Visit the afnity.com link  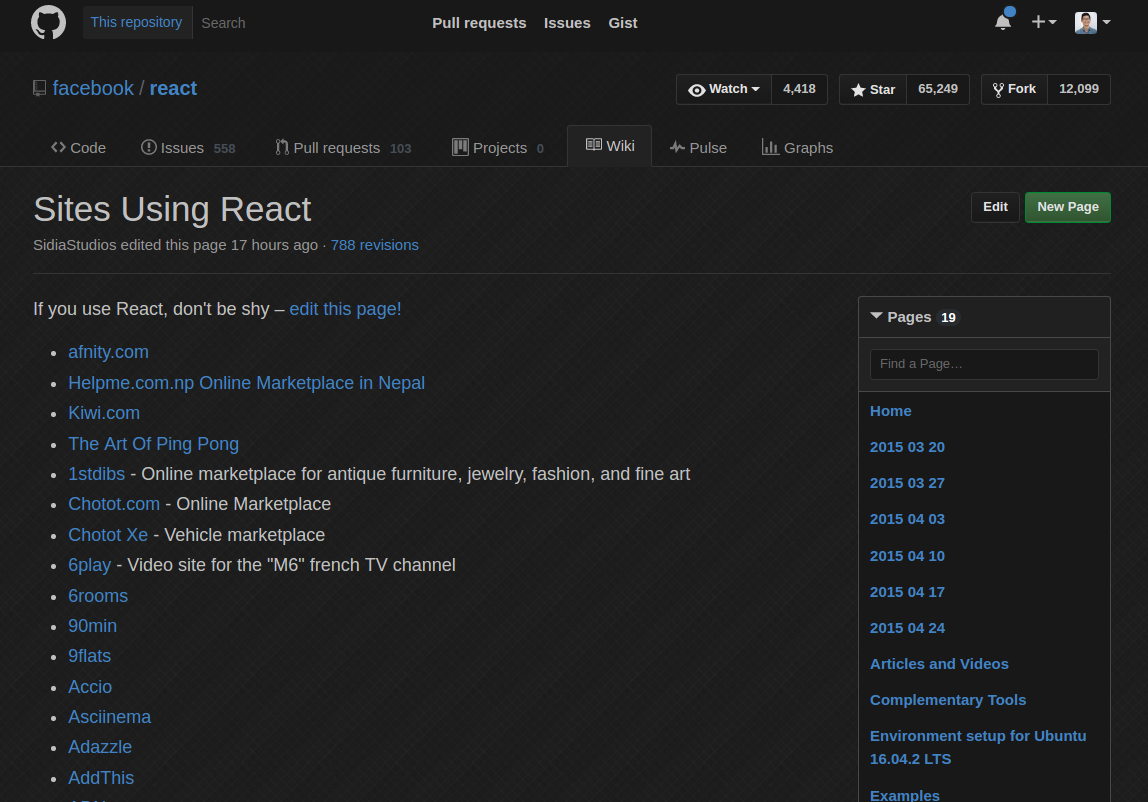(x=108, y=352)
